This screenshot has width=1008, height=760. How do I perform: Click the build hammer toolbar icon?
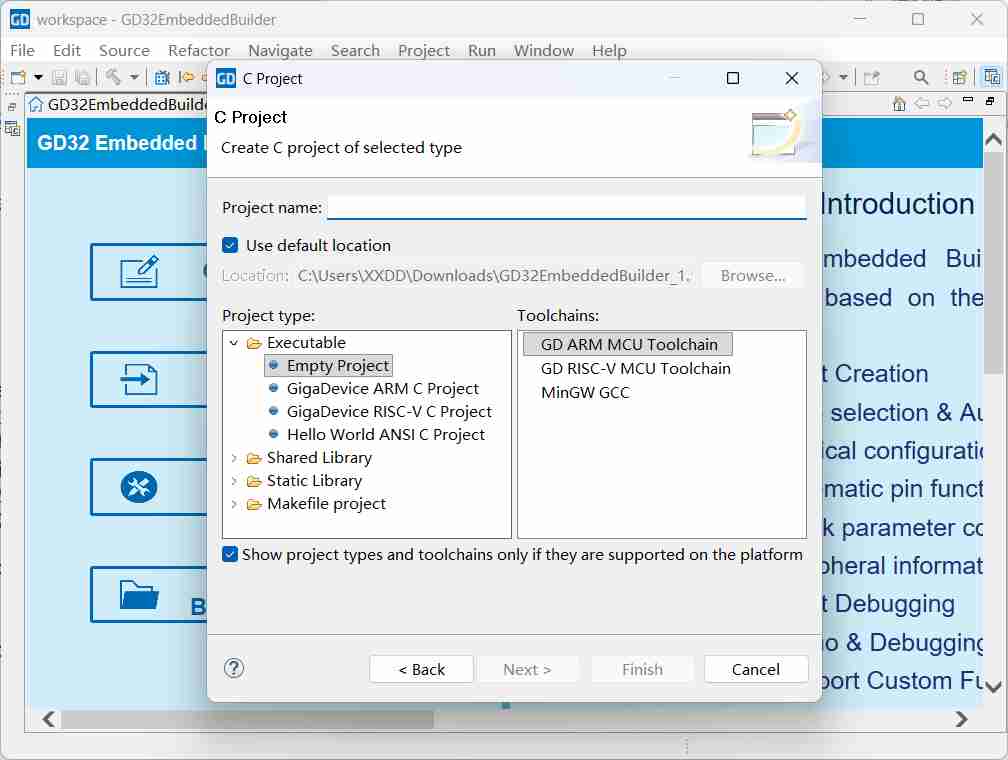pos(113,77)
